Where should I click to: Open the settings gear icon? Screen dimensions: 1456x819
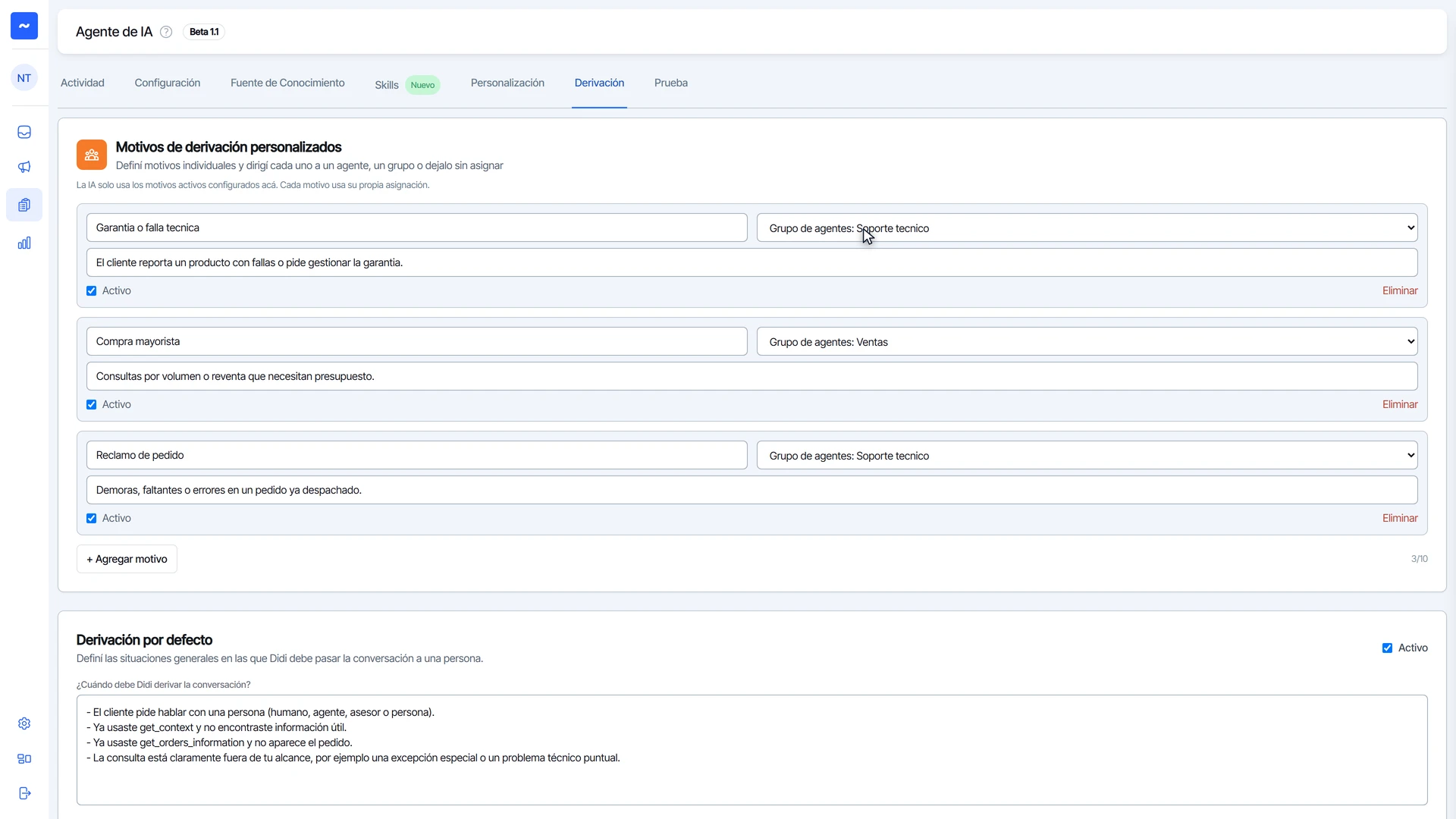24,723
